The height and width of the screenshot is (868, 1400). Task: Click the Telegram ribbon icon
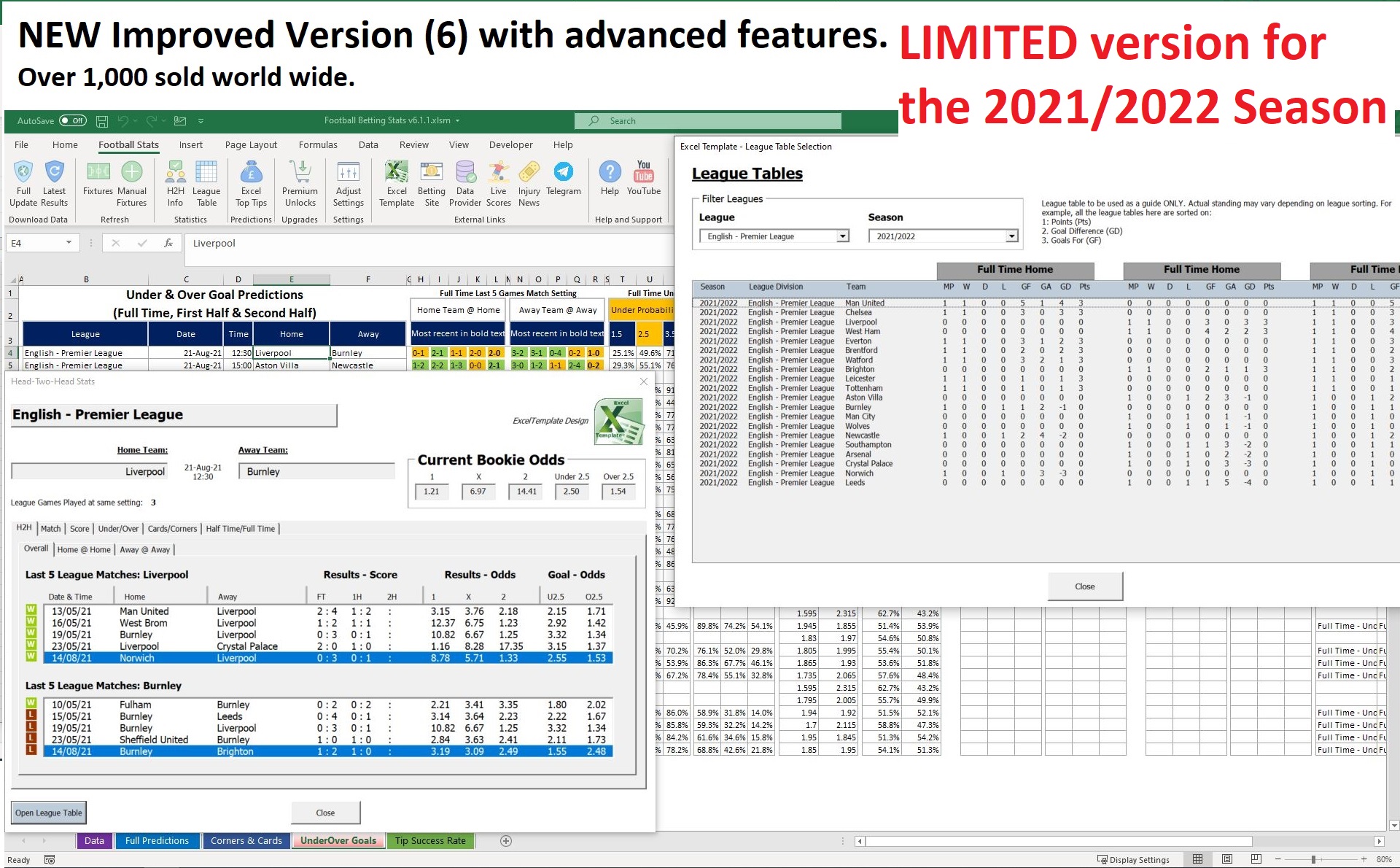tap(563, 173)
